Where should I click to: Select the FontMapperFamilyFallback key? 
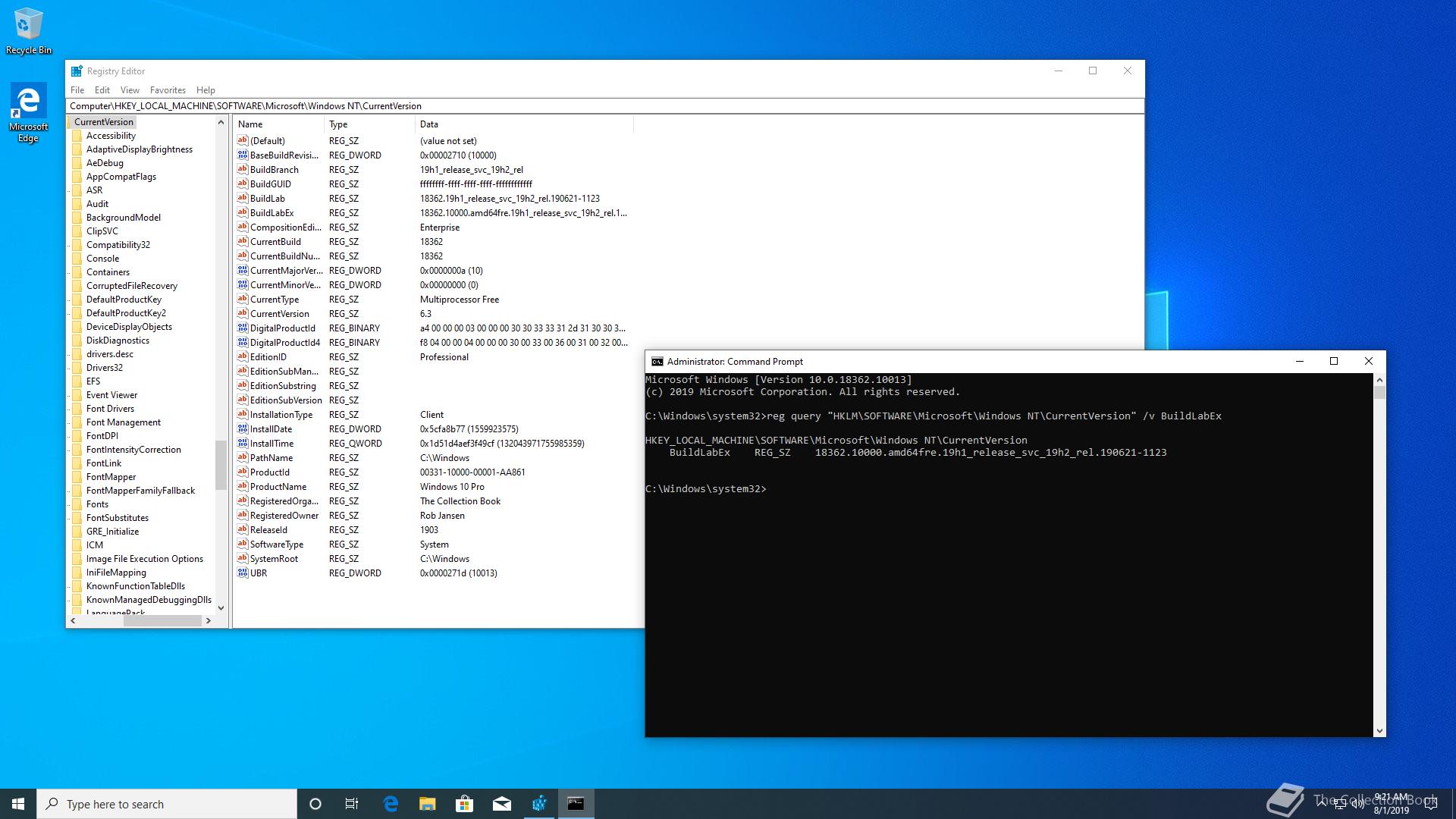click(140, 491)
